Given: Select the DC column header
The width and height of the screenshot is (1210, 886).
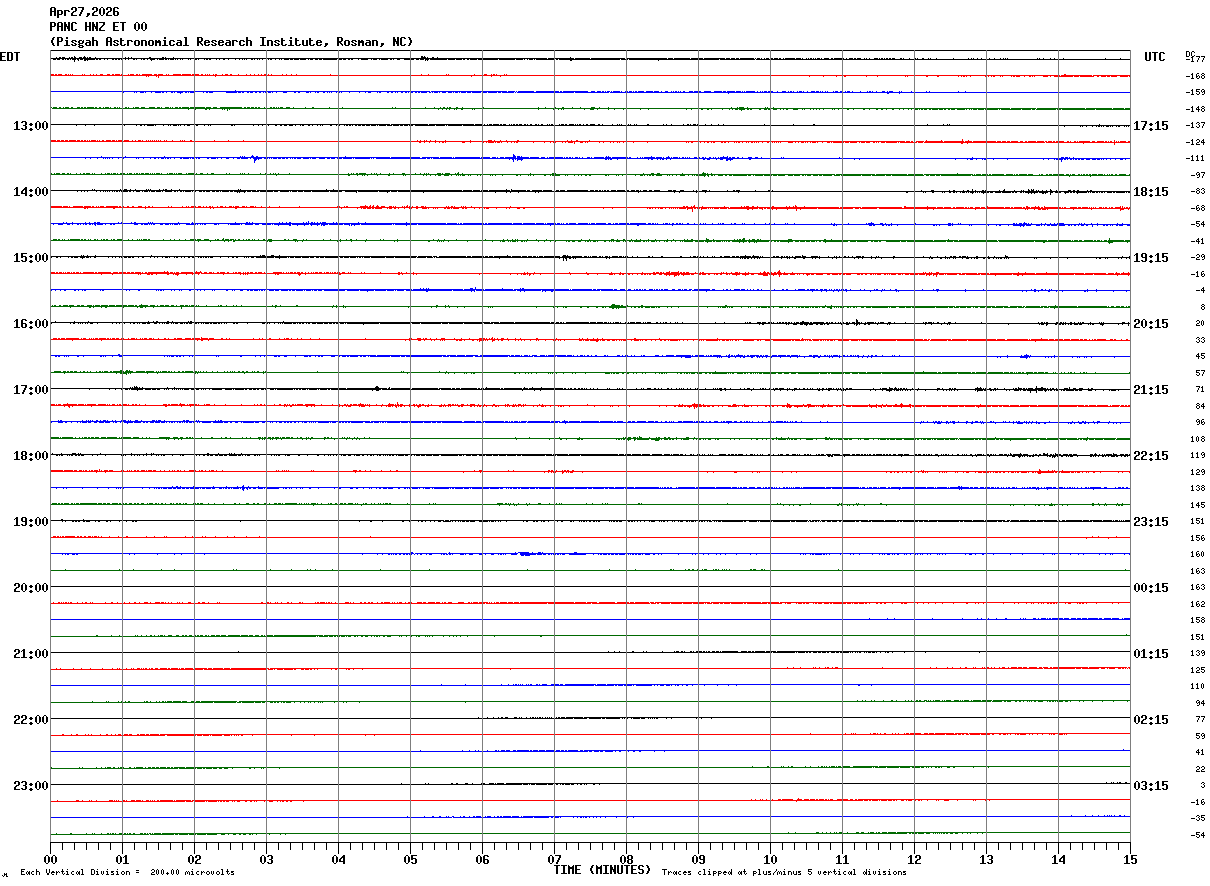Looking at the screenshot, I should 1190,53.
